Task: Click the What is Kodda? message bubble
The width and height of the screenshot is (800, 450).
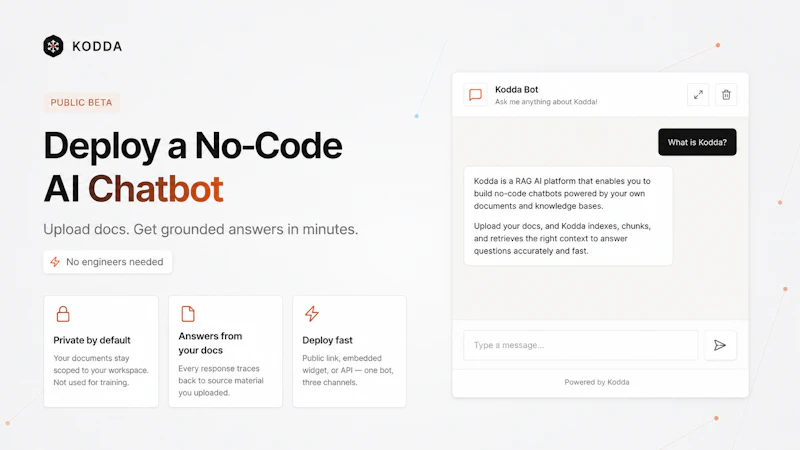Action: [697, 142]
